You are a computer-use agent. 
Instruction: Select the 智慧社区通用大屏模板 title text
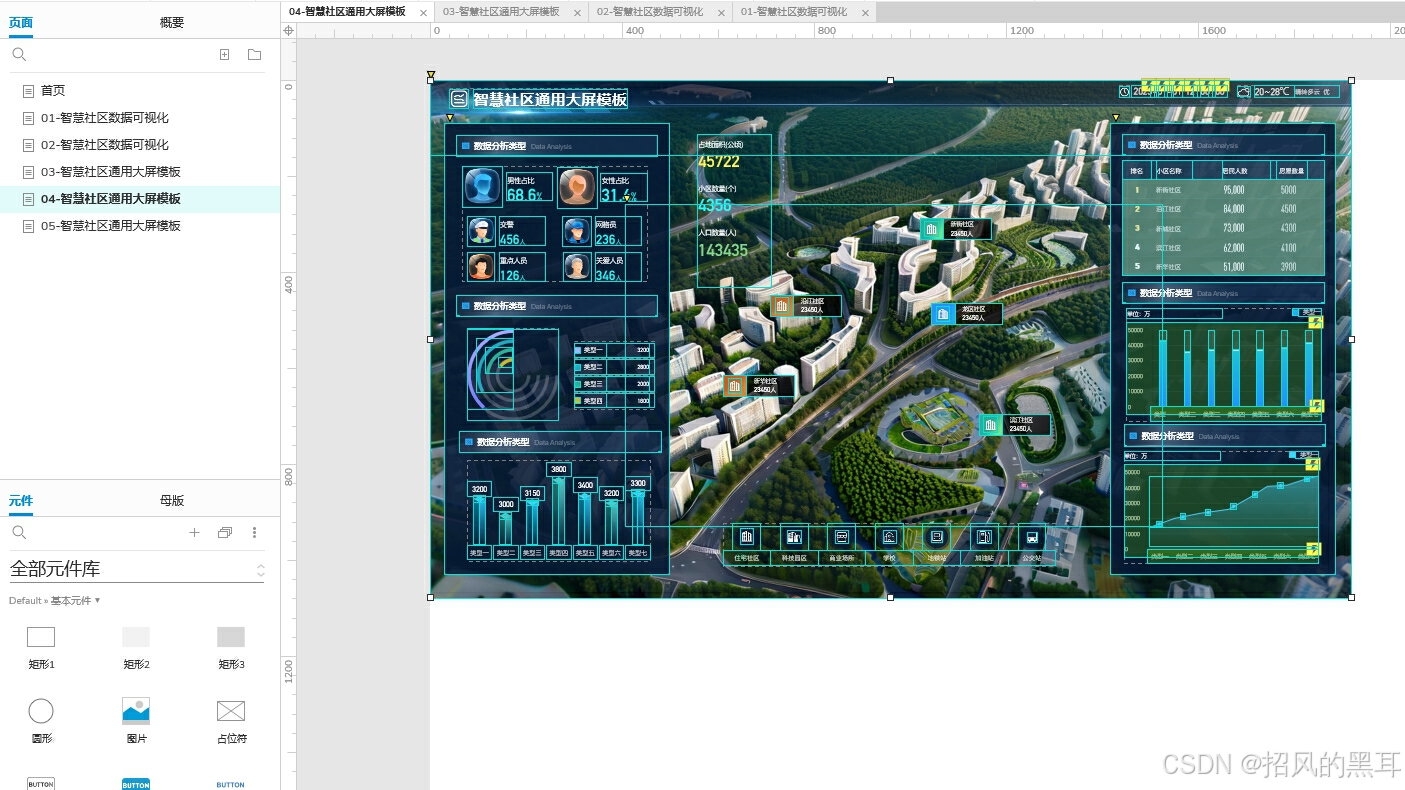click(x=550, y=99)
